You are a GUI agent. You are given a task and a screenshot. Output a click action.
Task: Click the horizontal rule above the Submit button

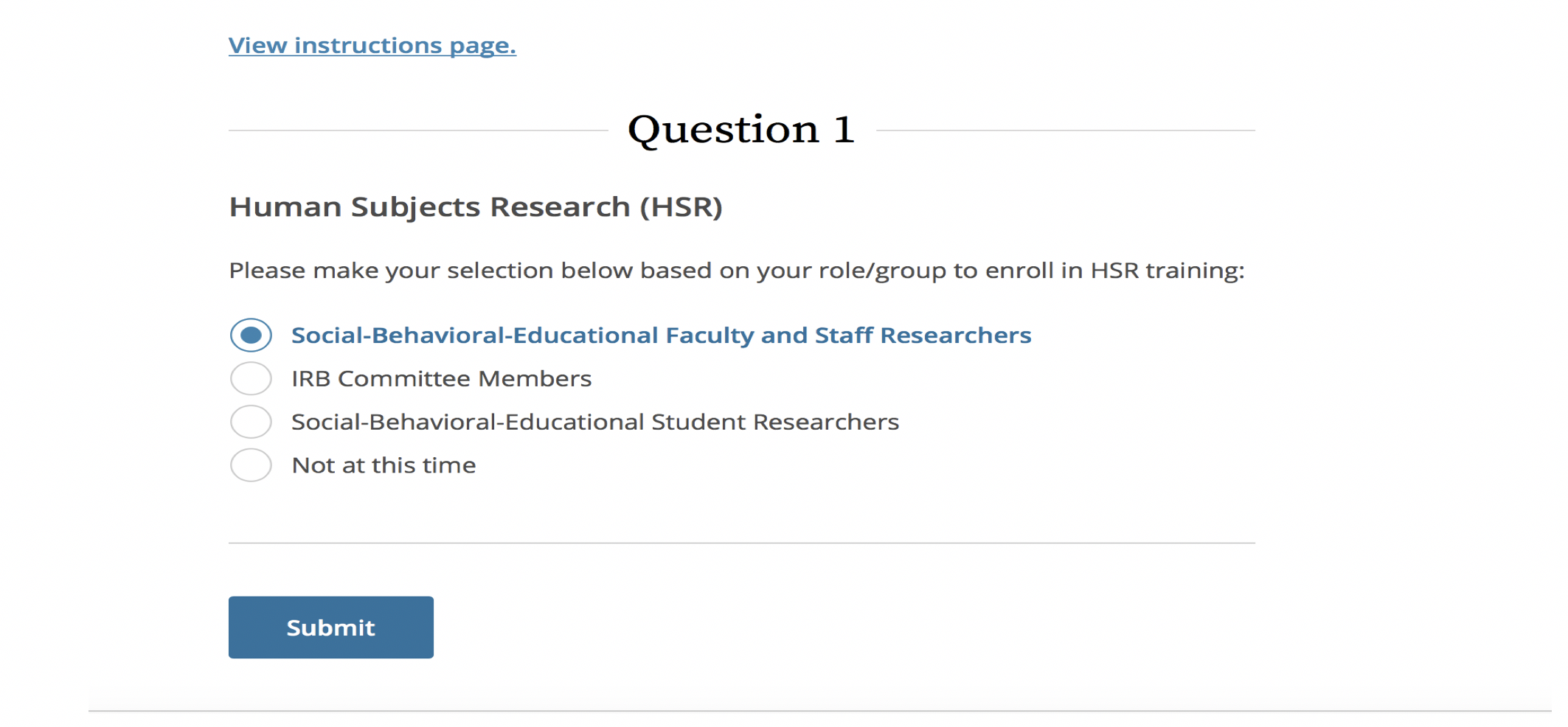point(741,543)
